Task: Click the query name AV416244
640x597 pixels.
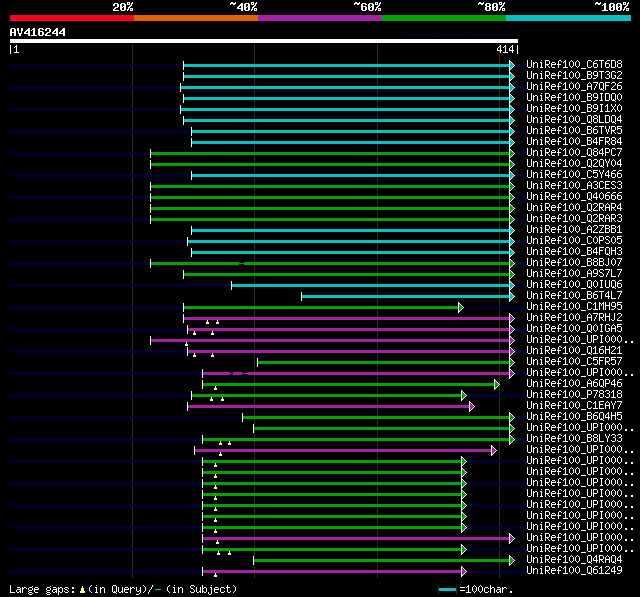Action: click(x=38, y=32)
